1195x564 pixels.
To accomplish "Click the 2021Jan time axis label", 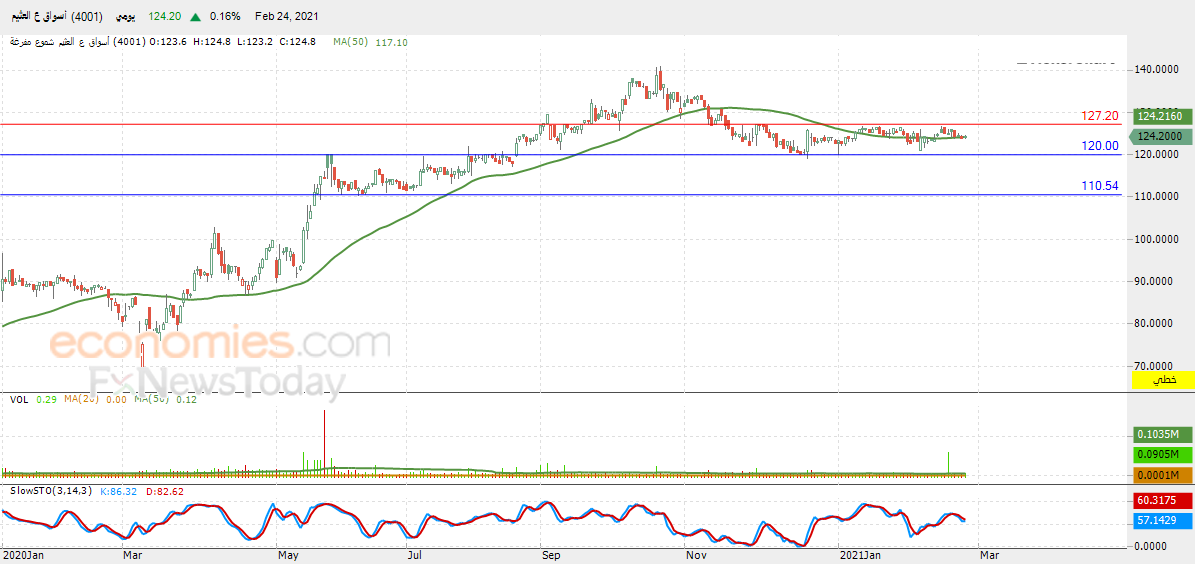I will (x=858, y=556).
